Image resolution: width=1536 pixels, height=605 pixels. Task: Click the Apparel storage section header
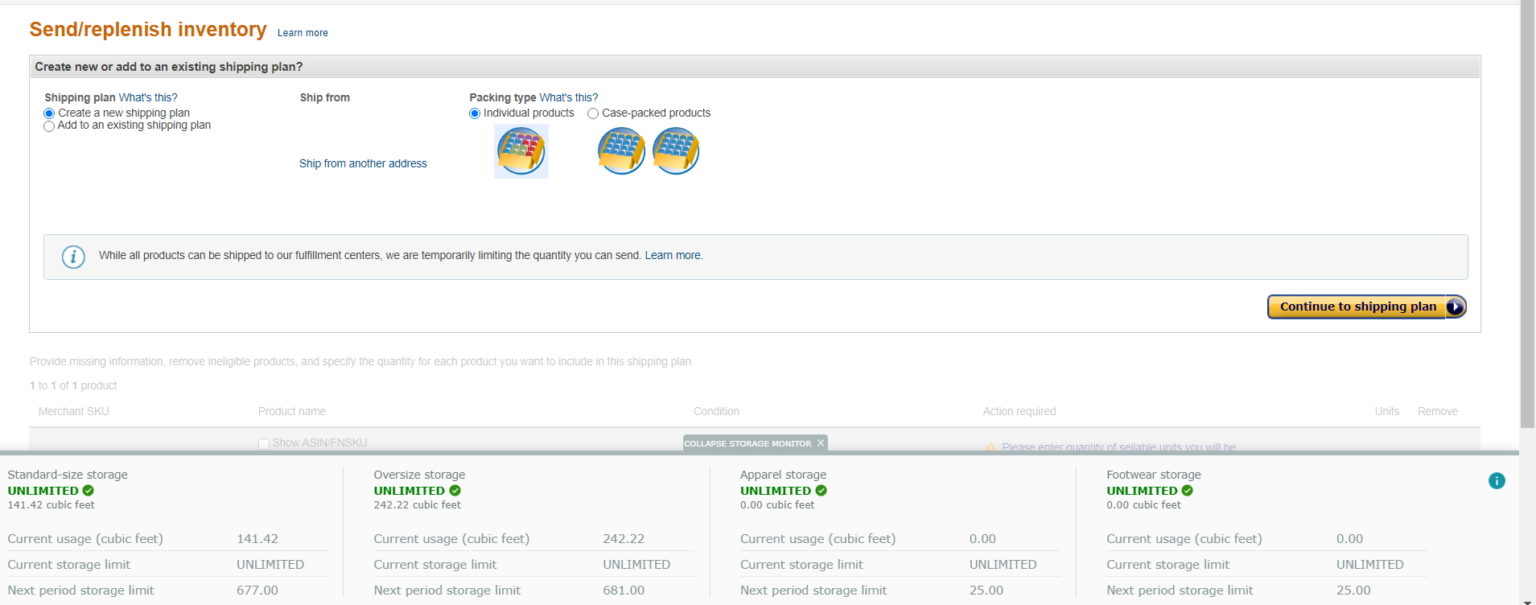point(783,474)
